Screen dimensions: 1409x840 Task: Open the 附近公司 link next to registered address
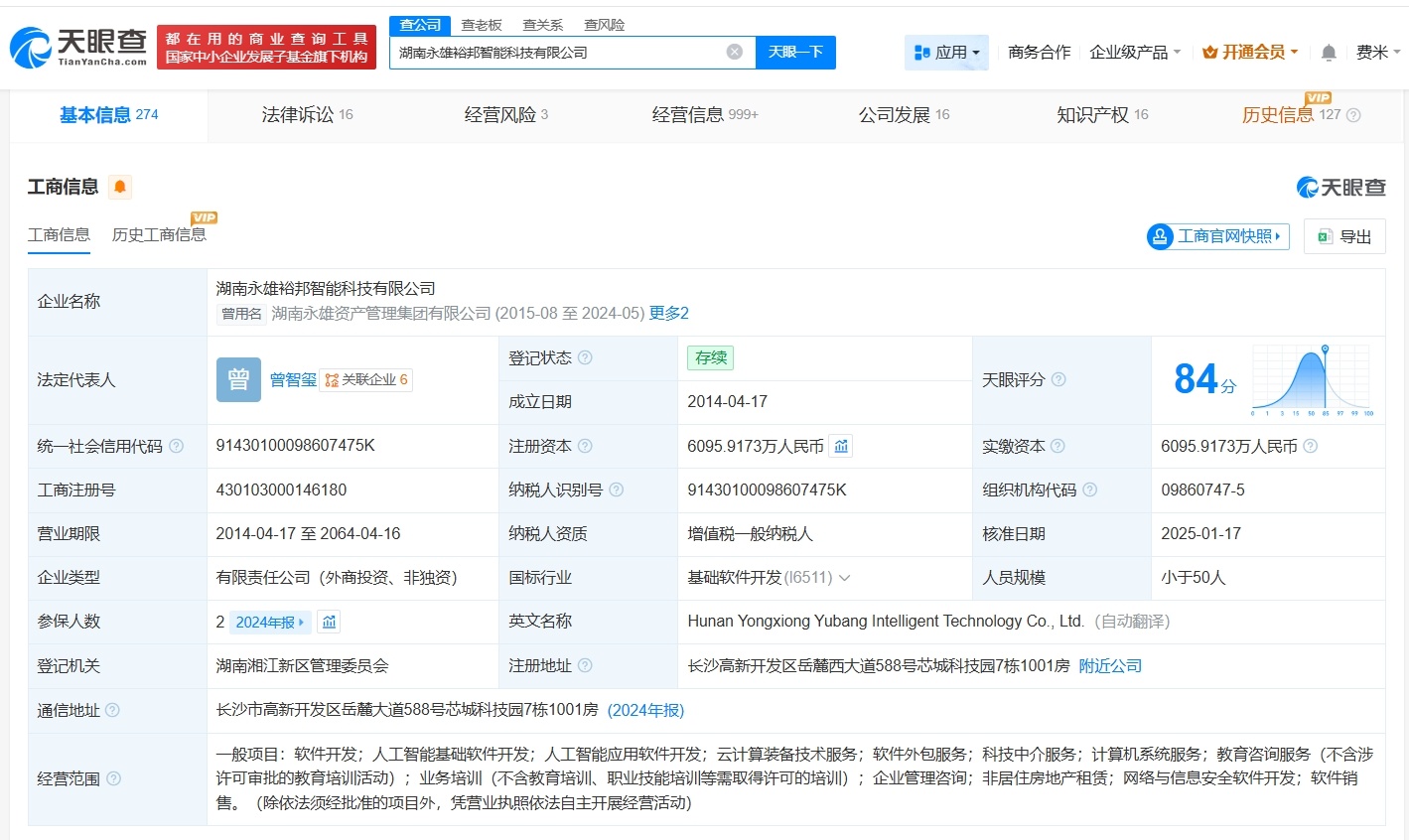[1110, 665]
